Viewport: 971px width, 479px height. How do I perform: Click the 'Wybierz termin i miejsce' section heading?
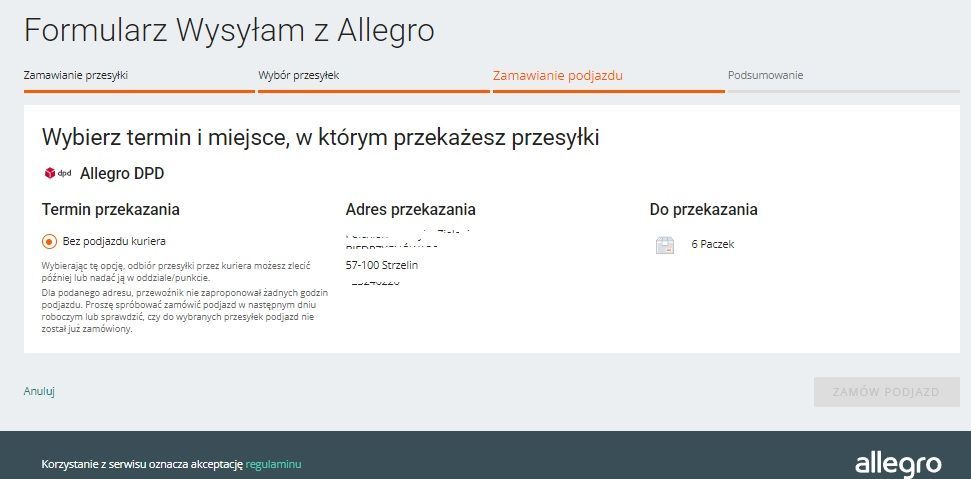320,137
